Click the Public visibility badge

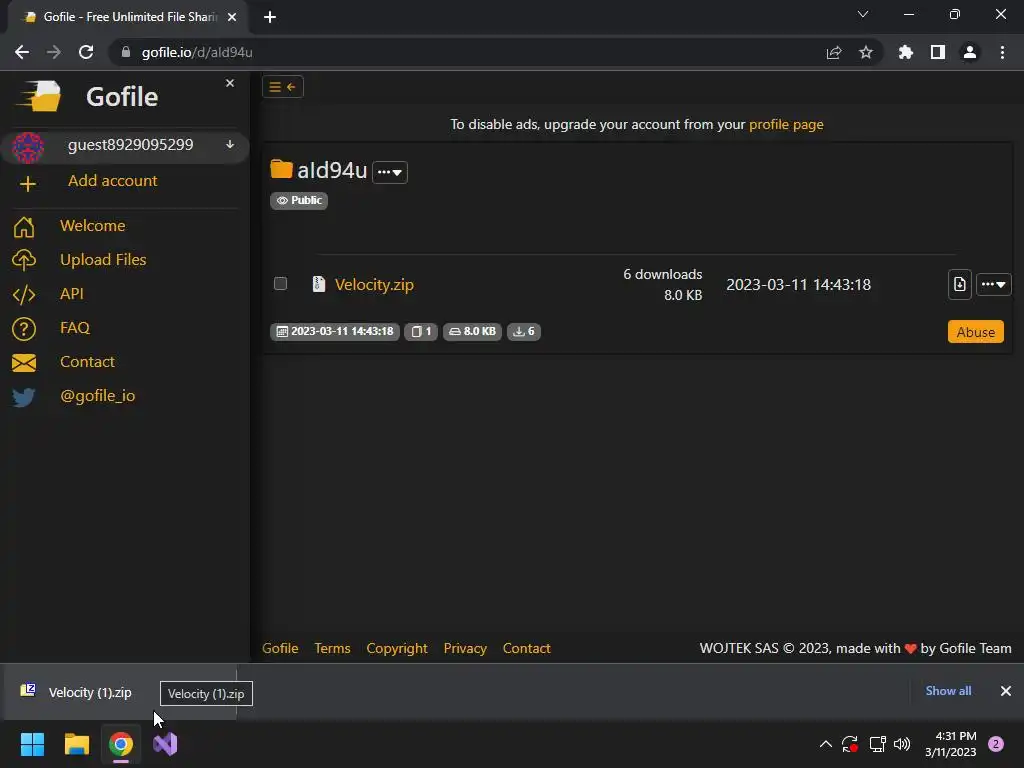pyautogui.click(x=299, y=200)
